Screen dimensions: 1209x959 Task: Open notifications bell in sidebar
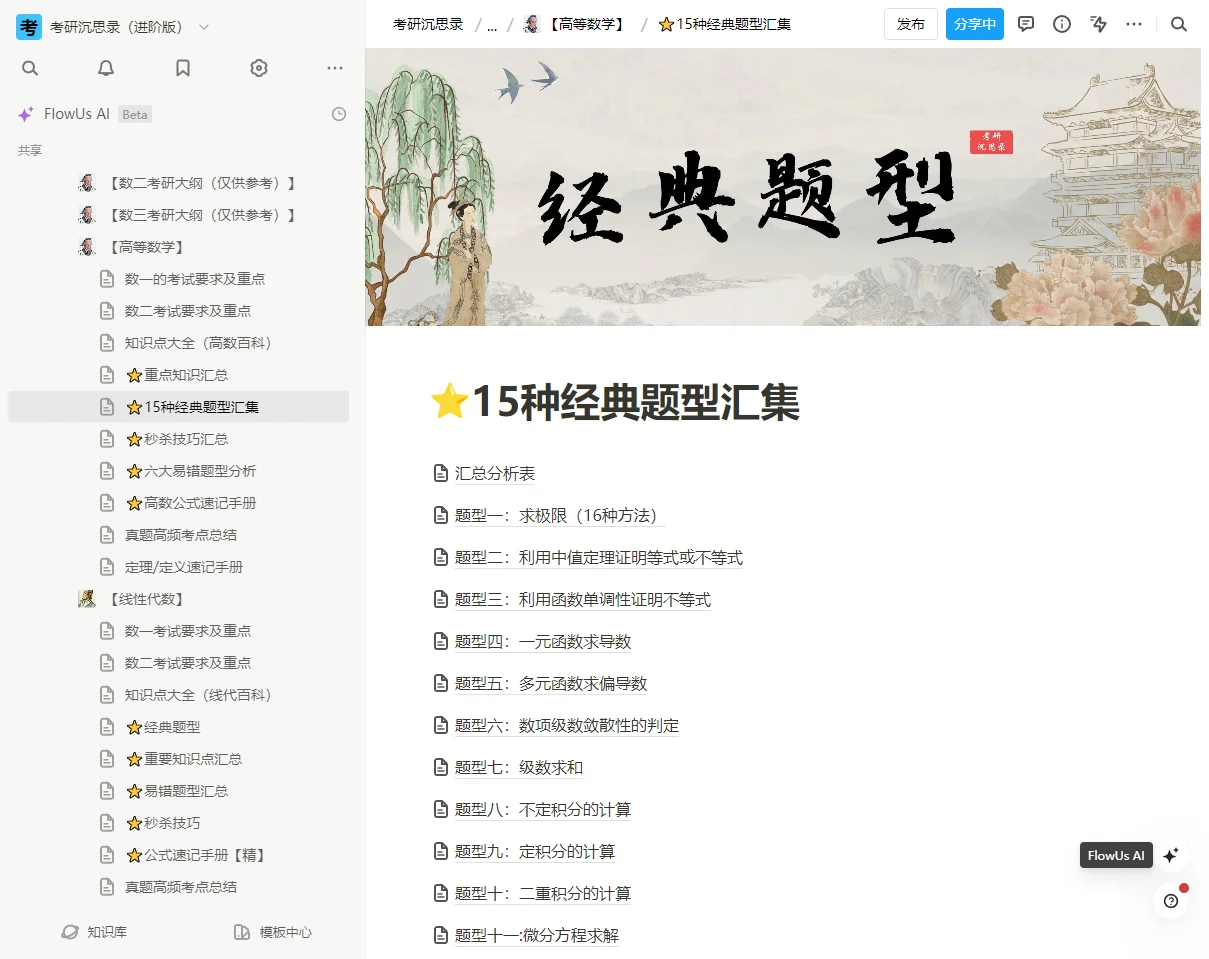point(106,68)
